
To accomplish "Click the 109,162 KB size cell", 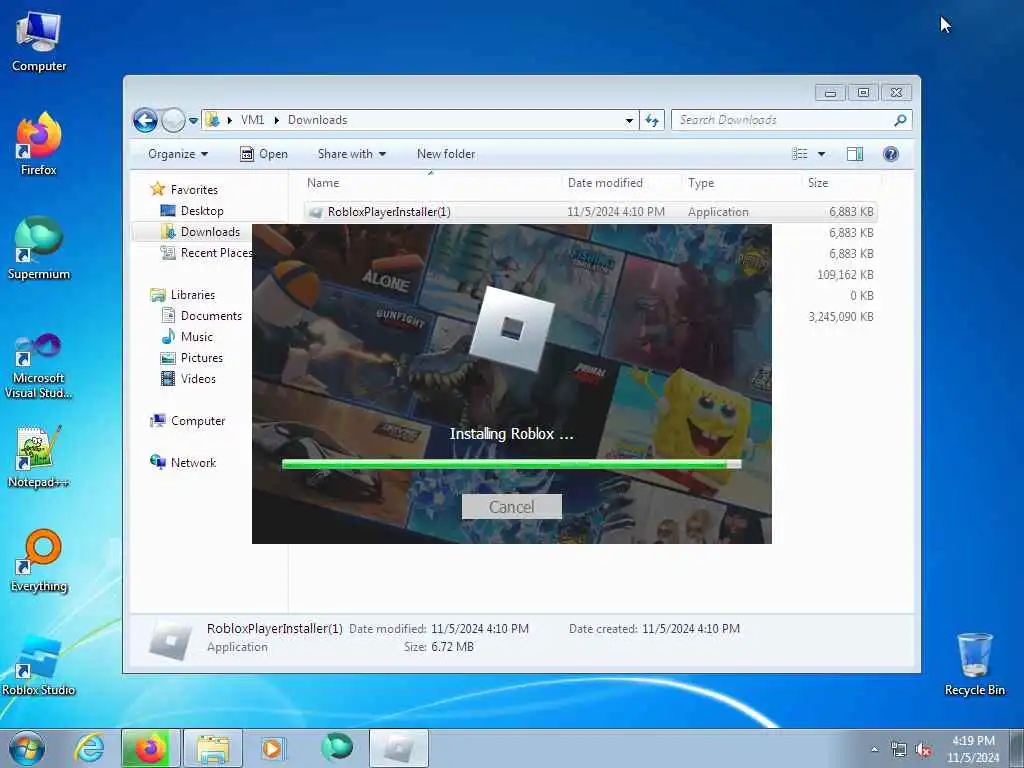I will pos(845,275).
